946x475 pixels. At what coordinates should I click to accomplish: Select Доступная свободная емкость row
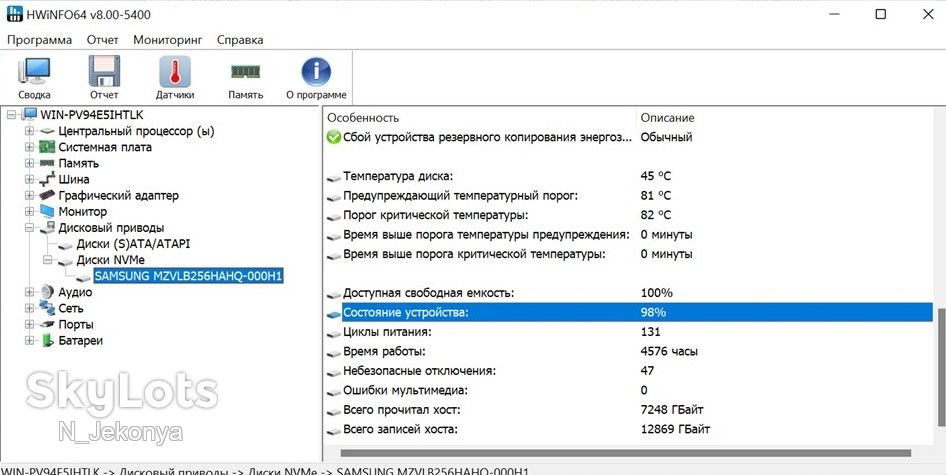click(x=629, y=293)
